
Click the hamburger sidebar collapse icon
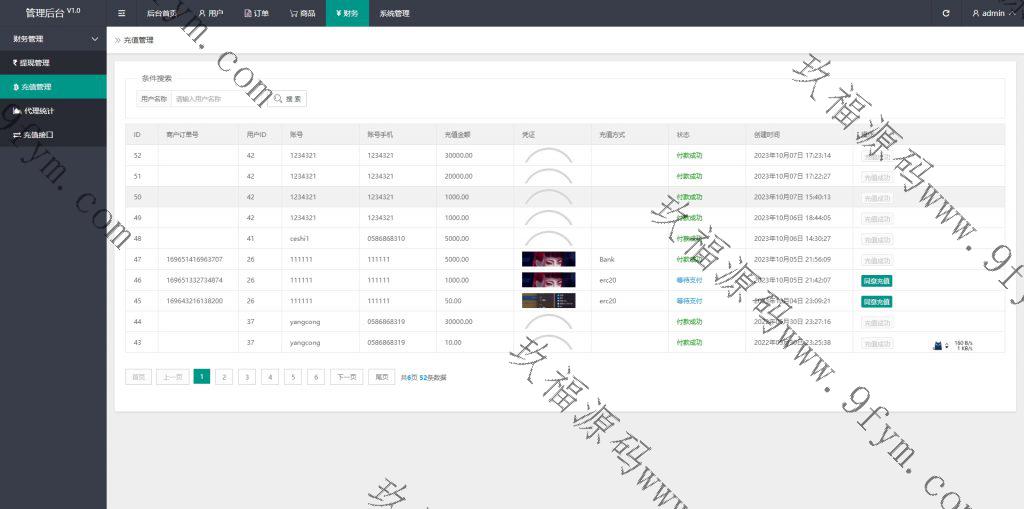pos(121,13)
